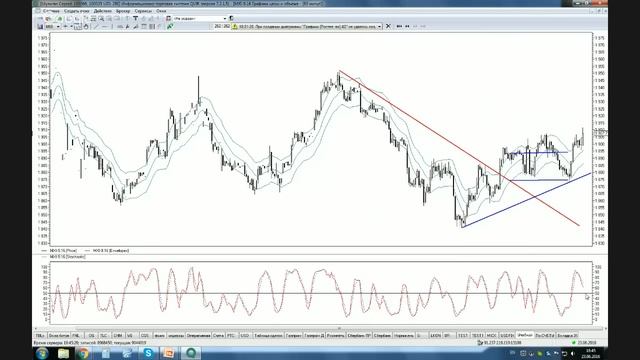Open the Окна menu
This screenshot has height=360, width=640.
click(161, 11)
